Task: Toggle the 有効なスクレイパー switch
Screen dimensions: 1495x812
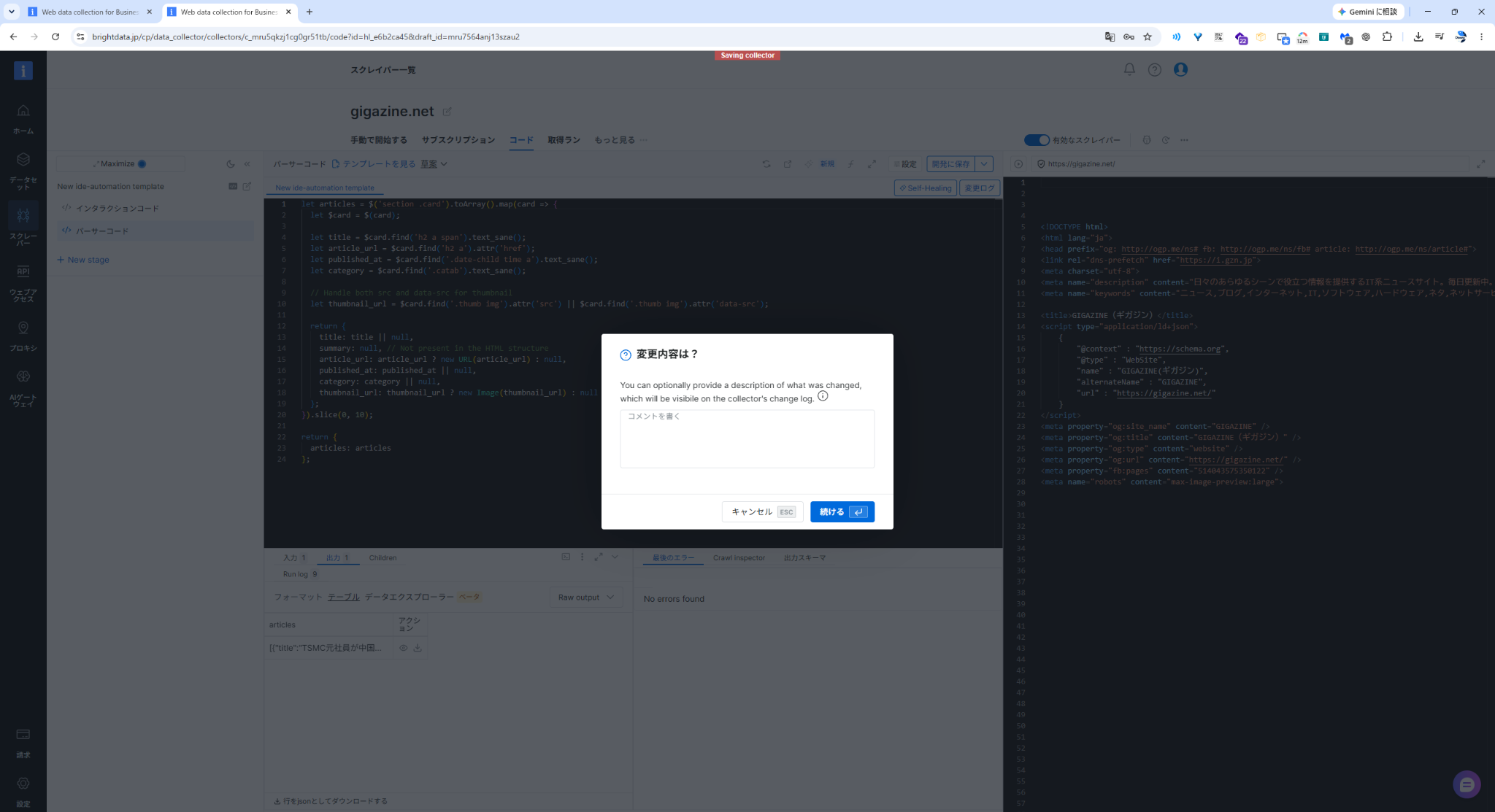Action: 1037,140
